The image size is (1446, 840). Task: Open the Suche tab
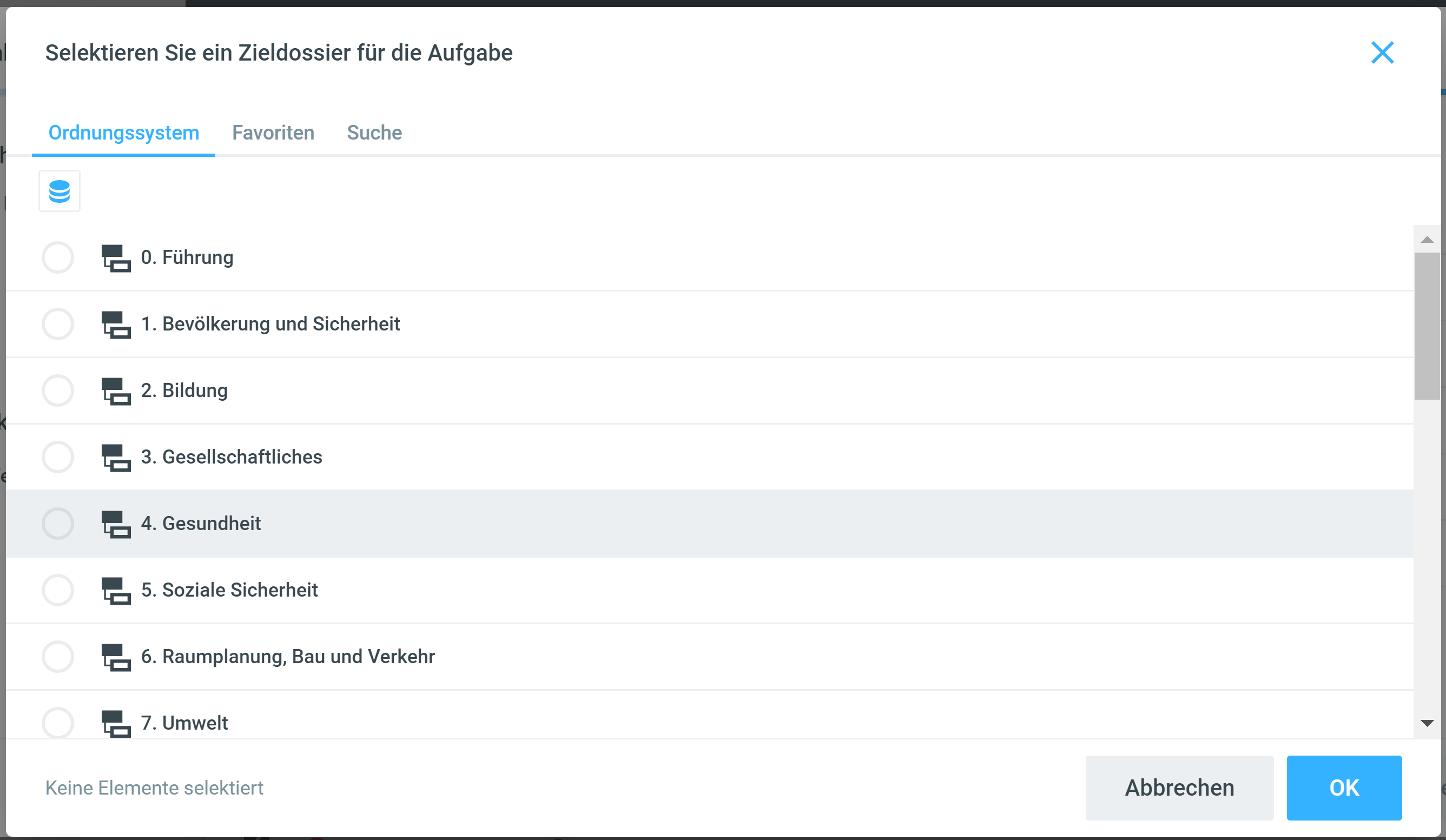coord(374,133)
